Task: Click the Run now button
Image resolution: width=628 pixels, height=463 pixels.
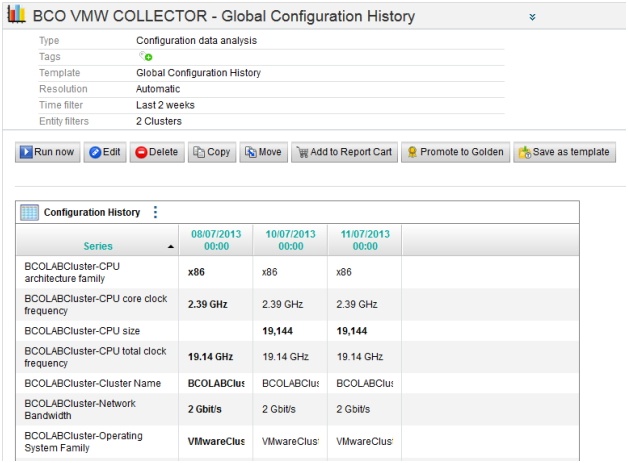Action: 47,152
